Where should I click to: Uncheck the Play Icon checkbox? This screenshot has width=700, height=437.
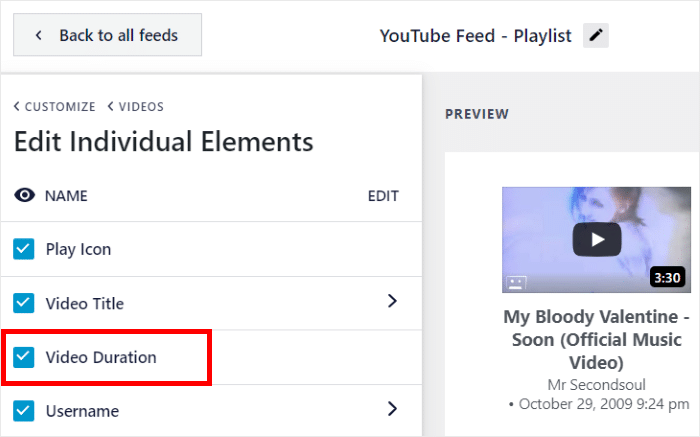tap(24, 249)
